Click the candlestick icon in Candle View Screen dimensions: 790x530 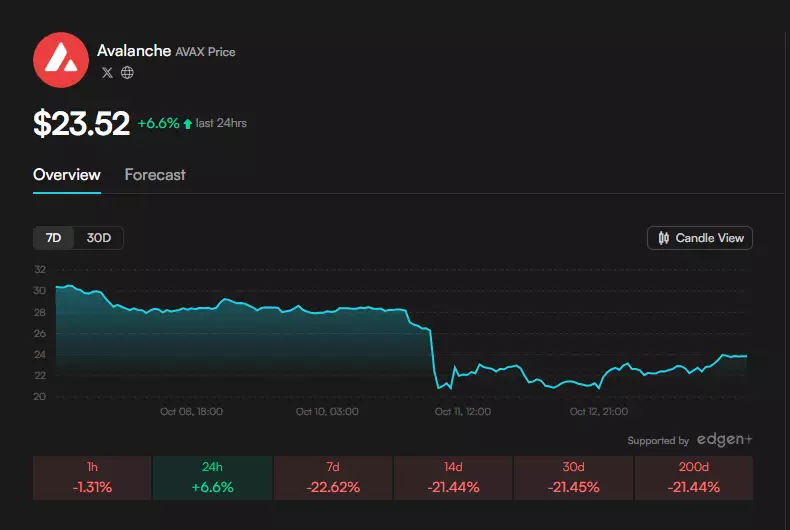664,238
